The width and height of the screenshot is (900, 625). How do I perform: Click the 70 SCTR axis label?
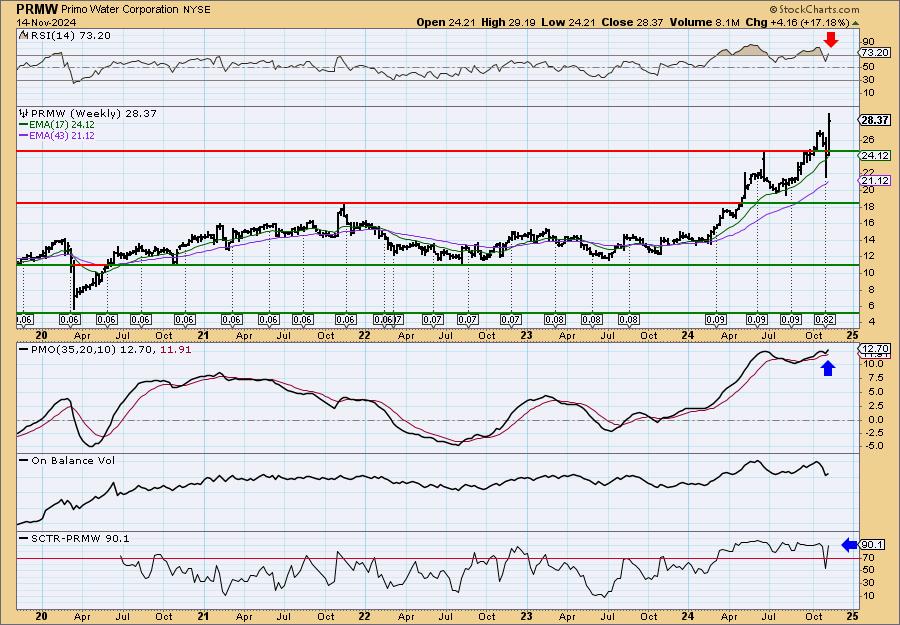(x=868, y=557)
